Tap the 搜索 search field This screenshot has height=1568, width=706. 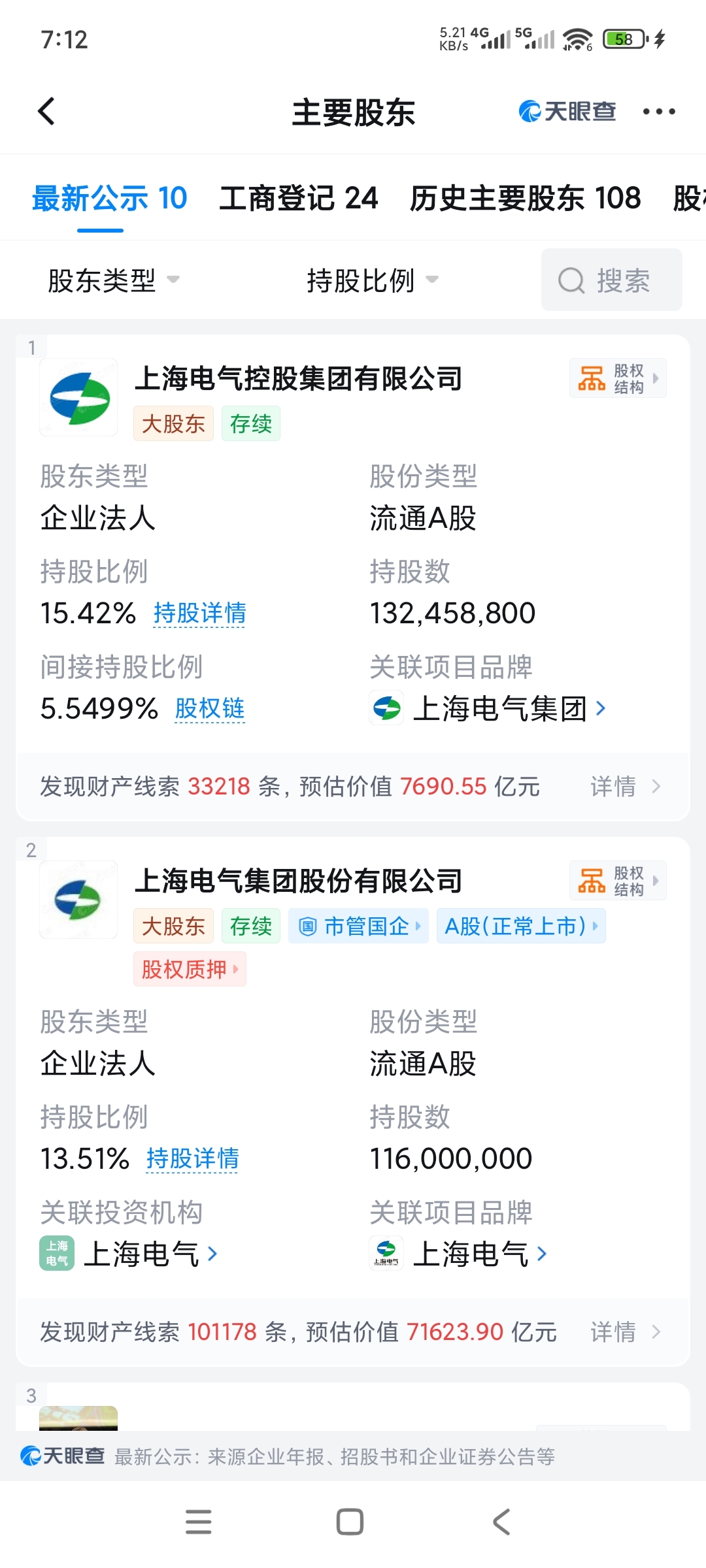click(612, 280)
